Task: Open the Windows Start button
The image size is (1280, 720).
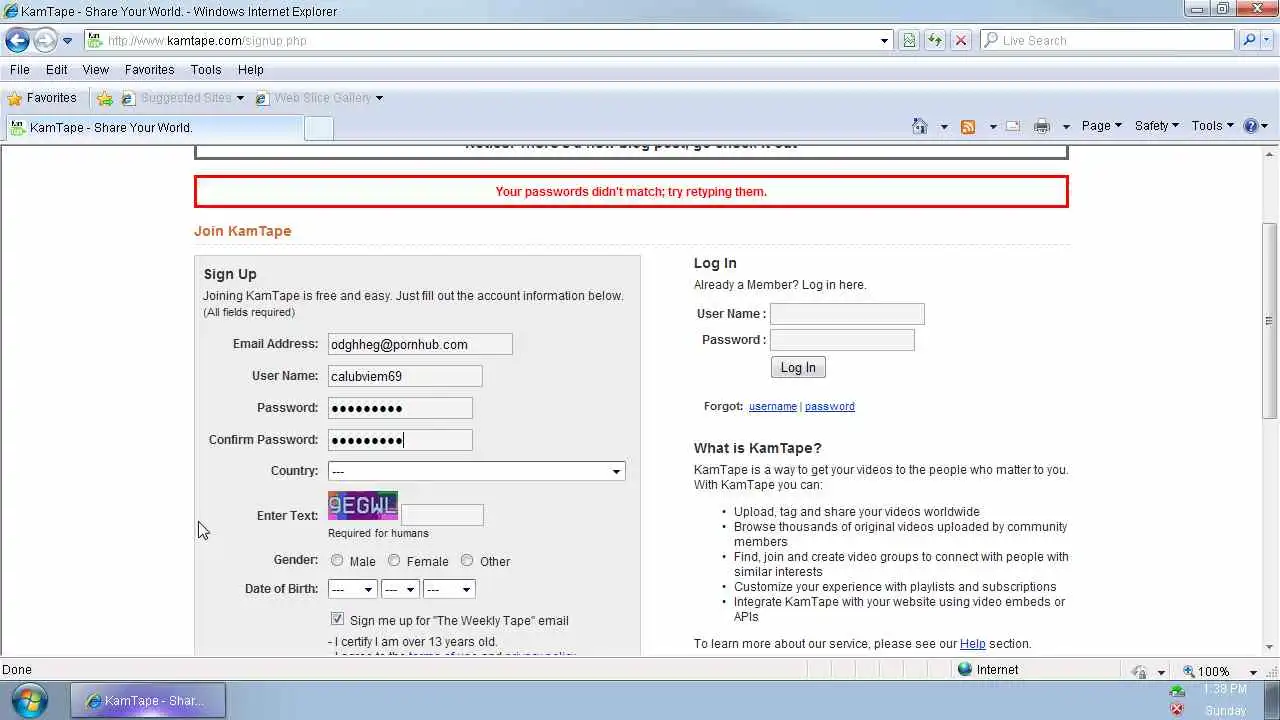Action: point(28,699)
